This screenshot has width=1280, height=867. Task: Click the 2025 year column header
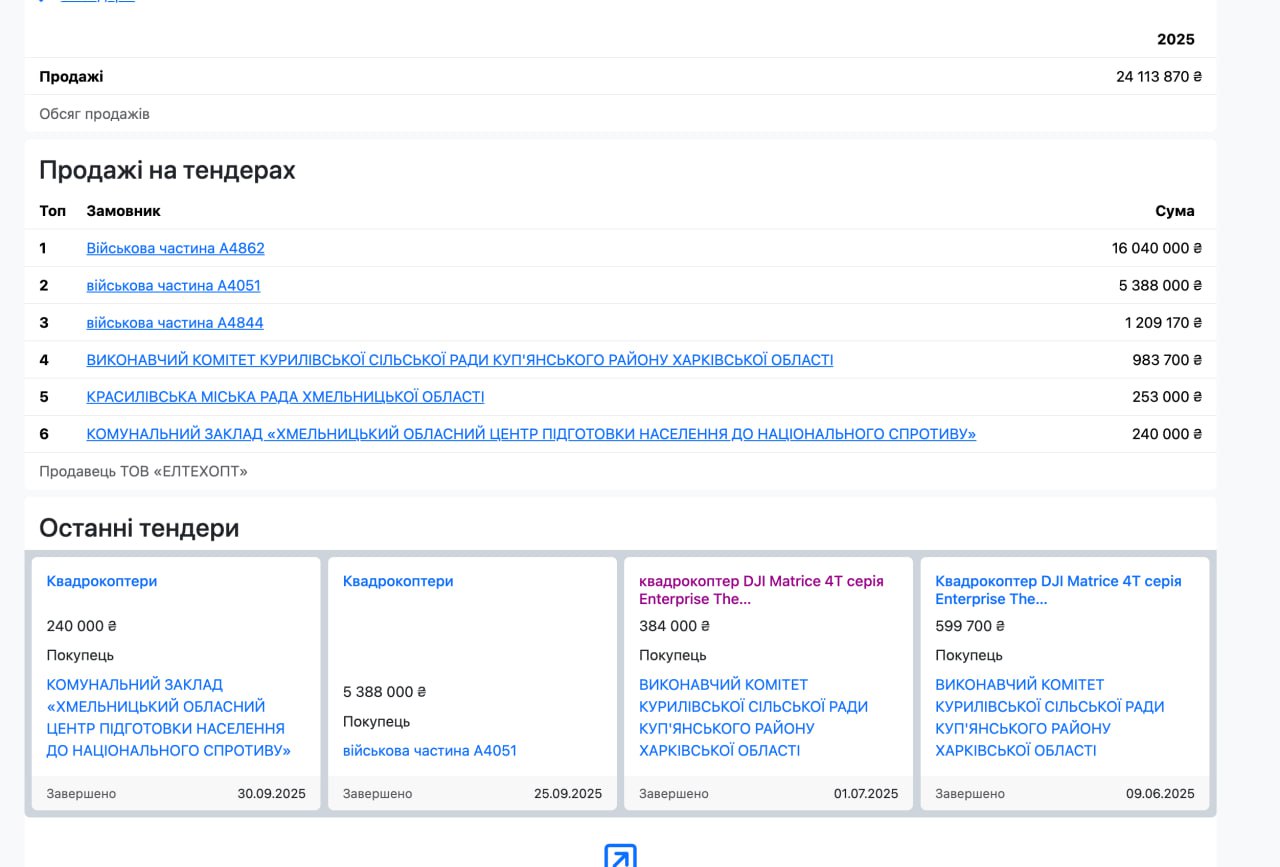[x=1176, y=39]
